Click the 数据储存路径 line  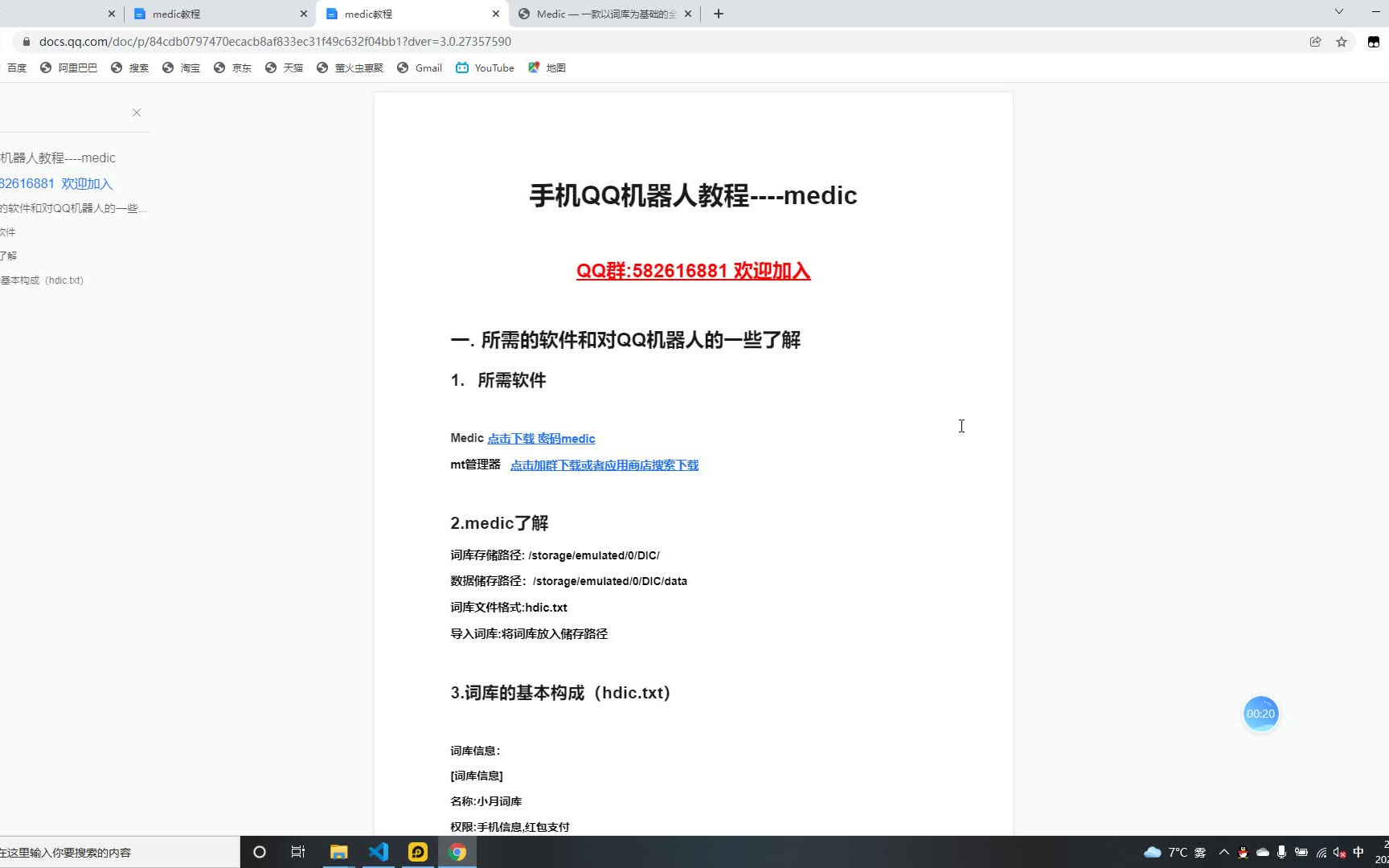568,581
